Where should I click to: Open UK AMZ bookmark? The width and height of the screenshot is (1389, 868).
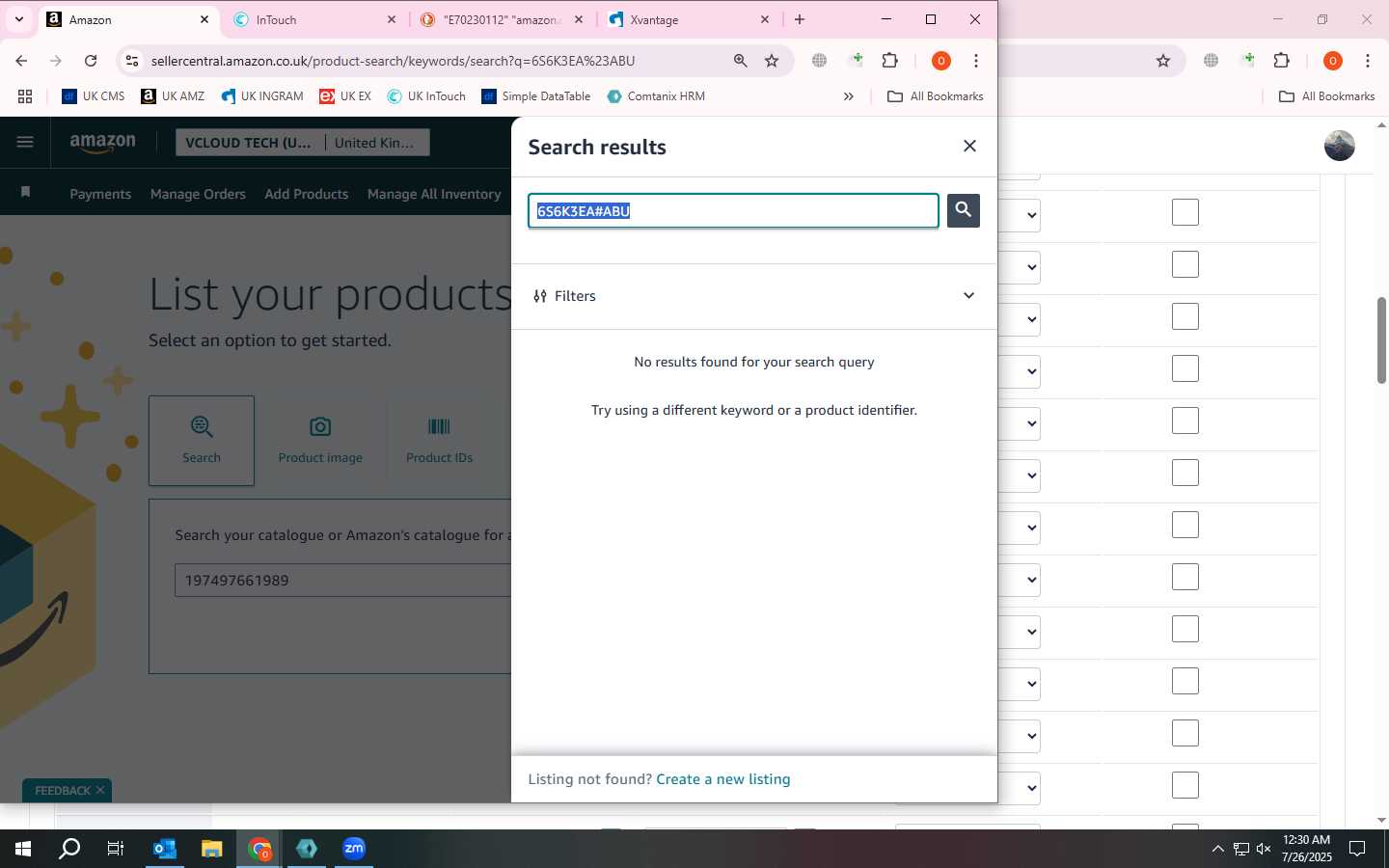point(174,96)
